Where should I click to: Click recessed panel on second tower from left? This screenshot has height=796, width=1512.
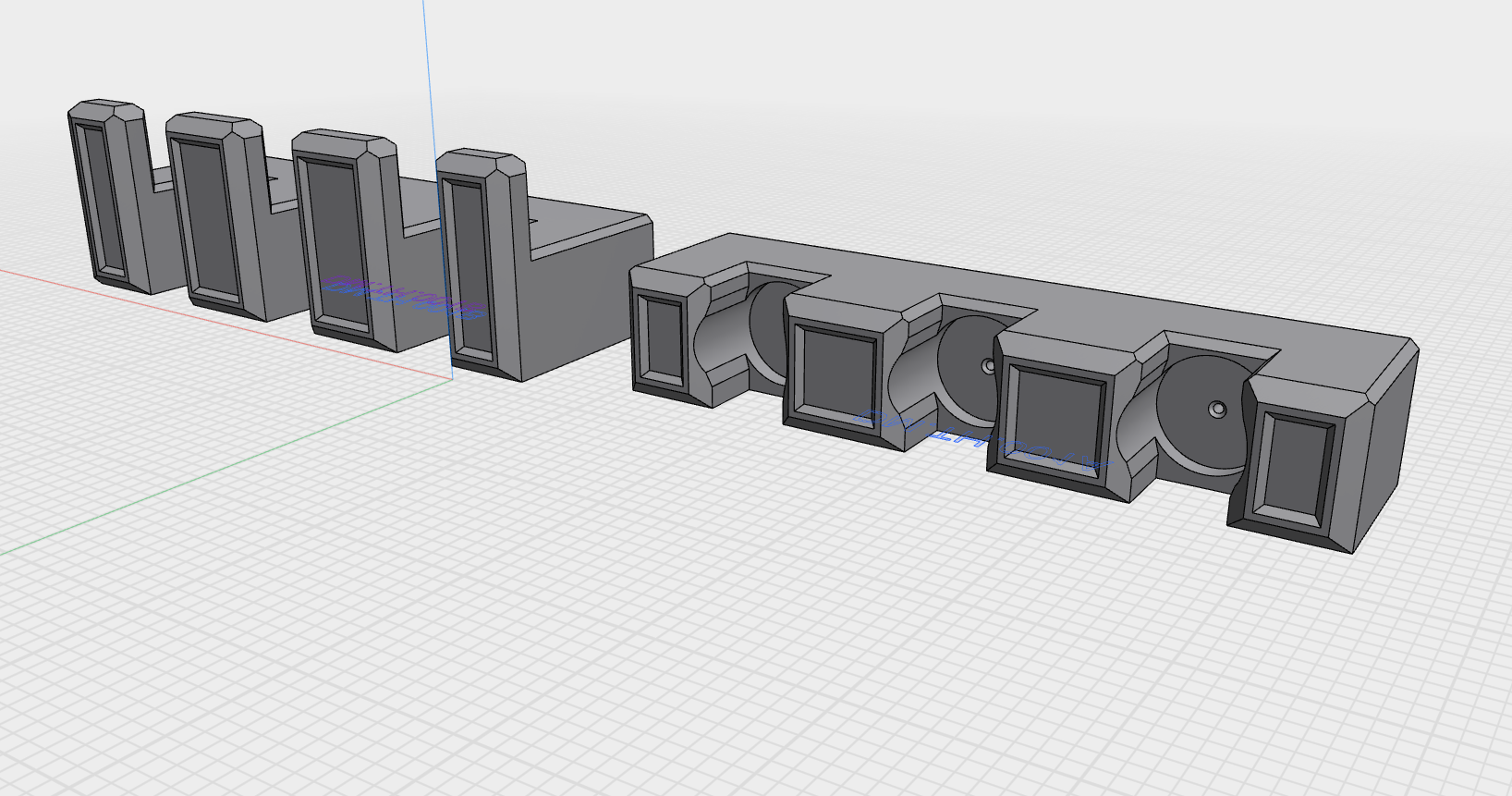click(208, 218)
